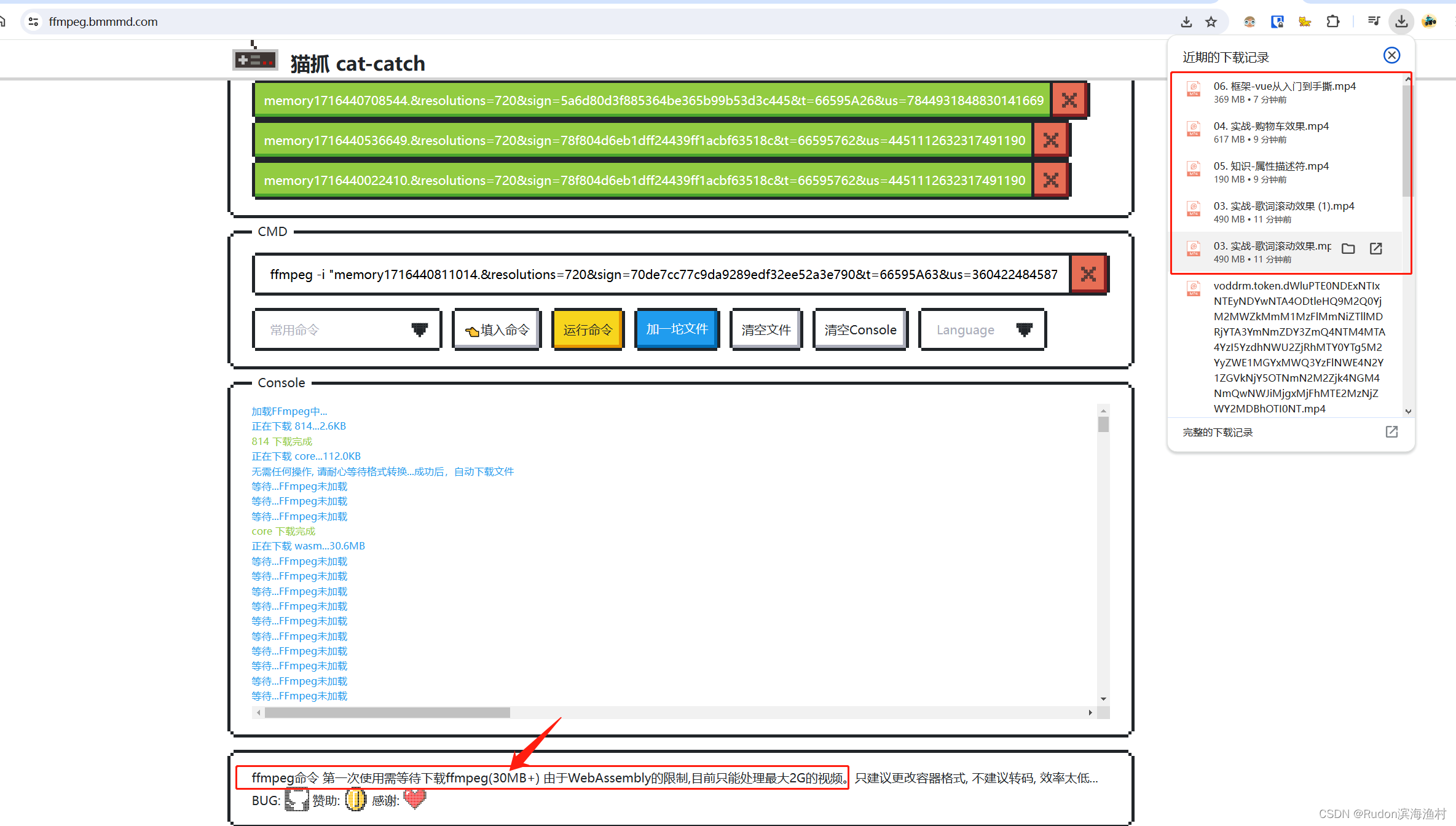Open the extensions puzzle icon

[x=1332, y=22]
